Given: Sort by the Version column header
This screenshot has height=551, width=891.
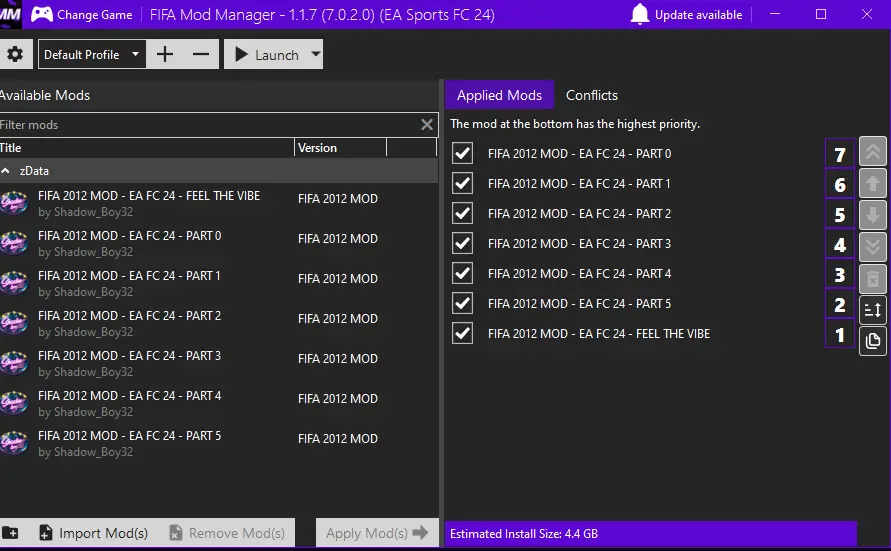Looking at the screenshot, I should [x=340, y=148].
